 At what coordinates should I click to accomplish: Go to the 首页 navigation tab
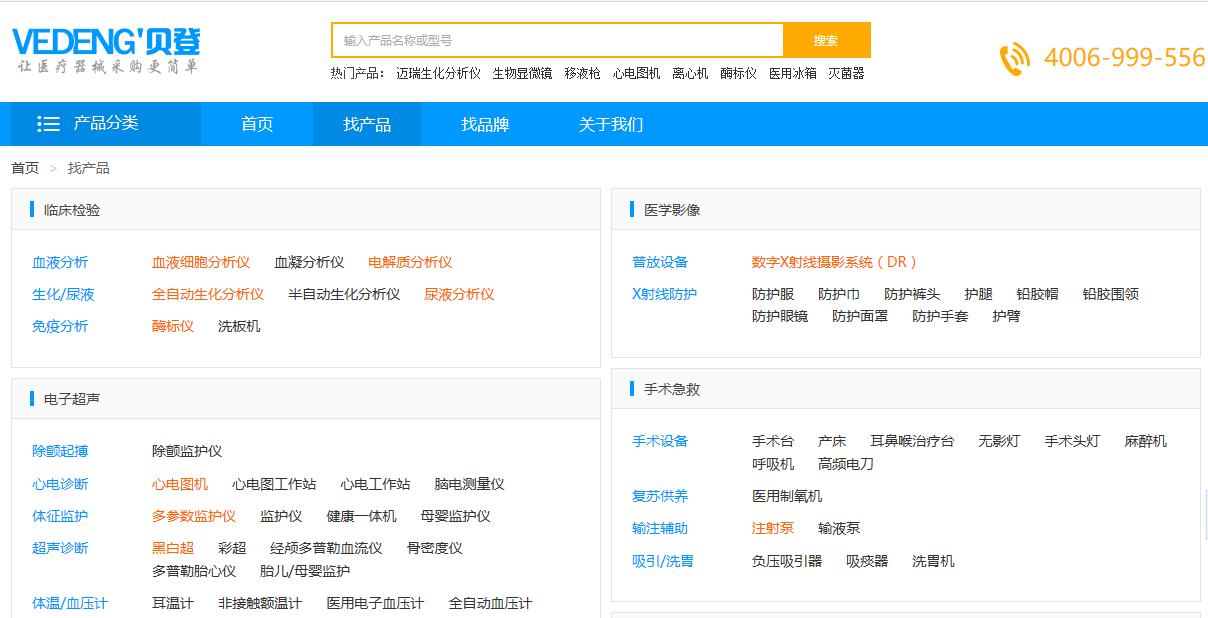click(257, 124)
